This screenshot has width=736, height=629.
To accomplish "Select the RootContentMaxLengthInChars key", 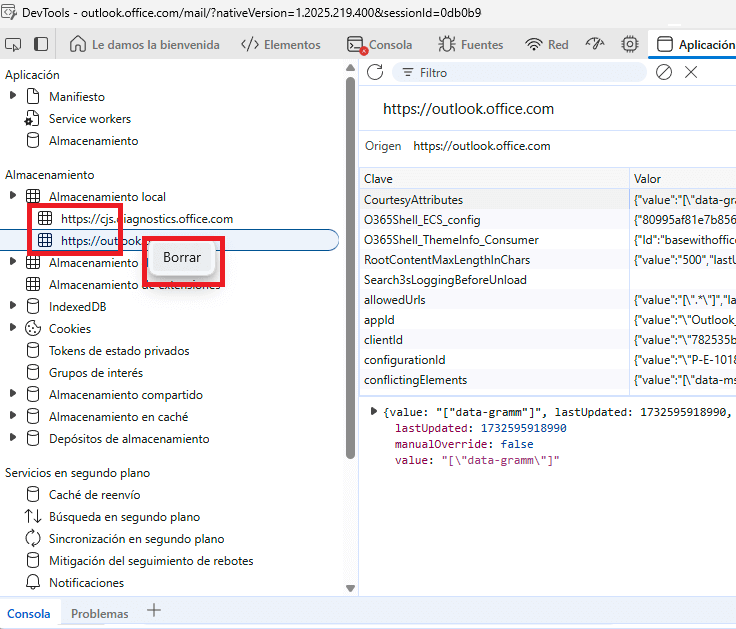I will (494, 260).
